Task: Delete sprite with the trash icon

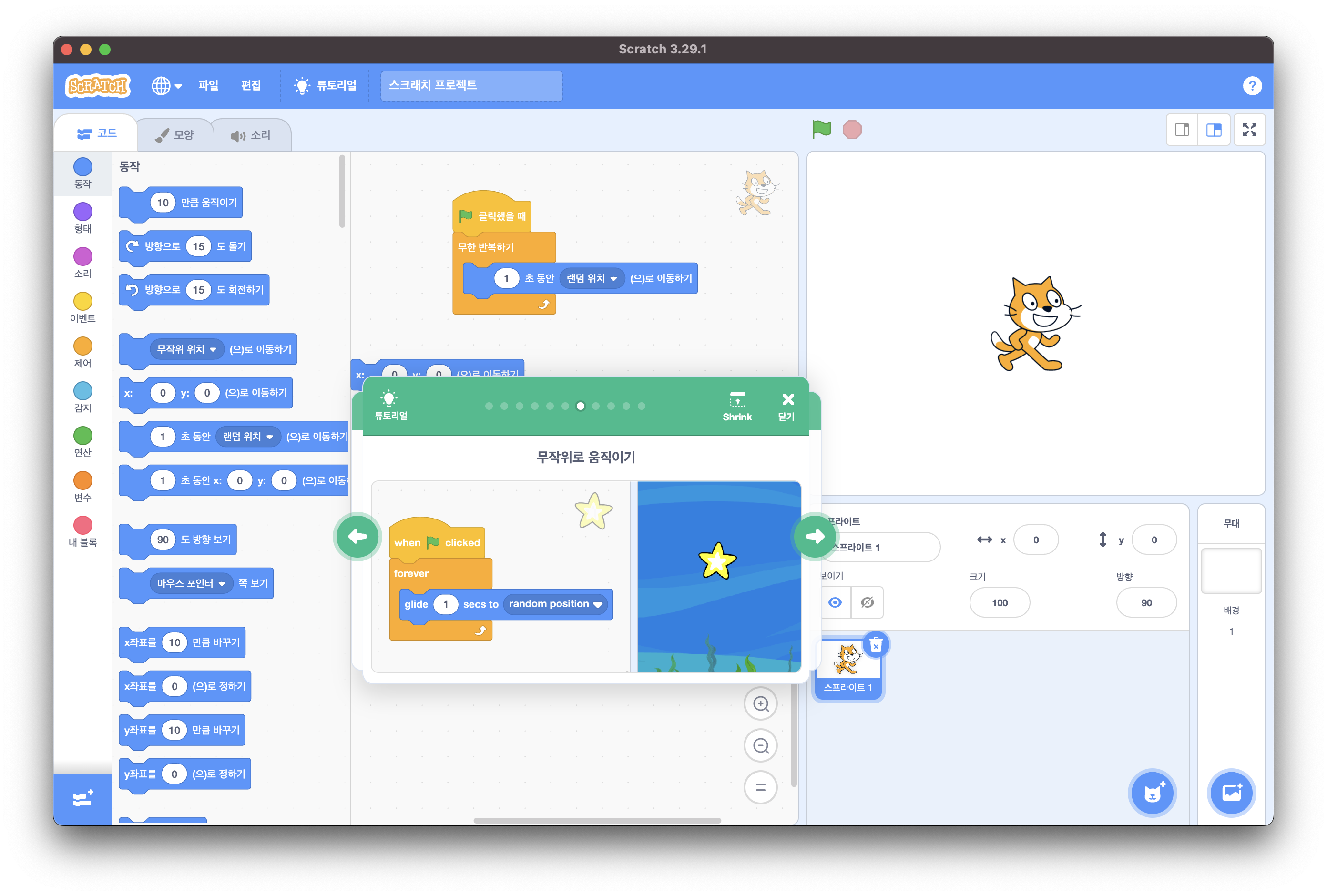Action: (x=875, y=645)
